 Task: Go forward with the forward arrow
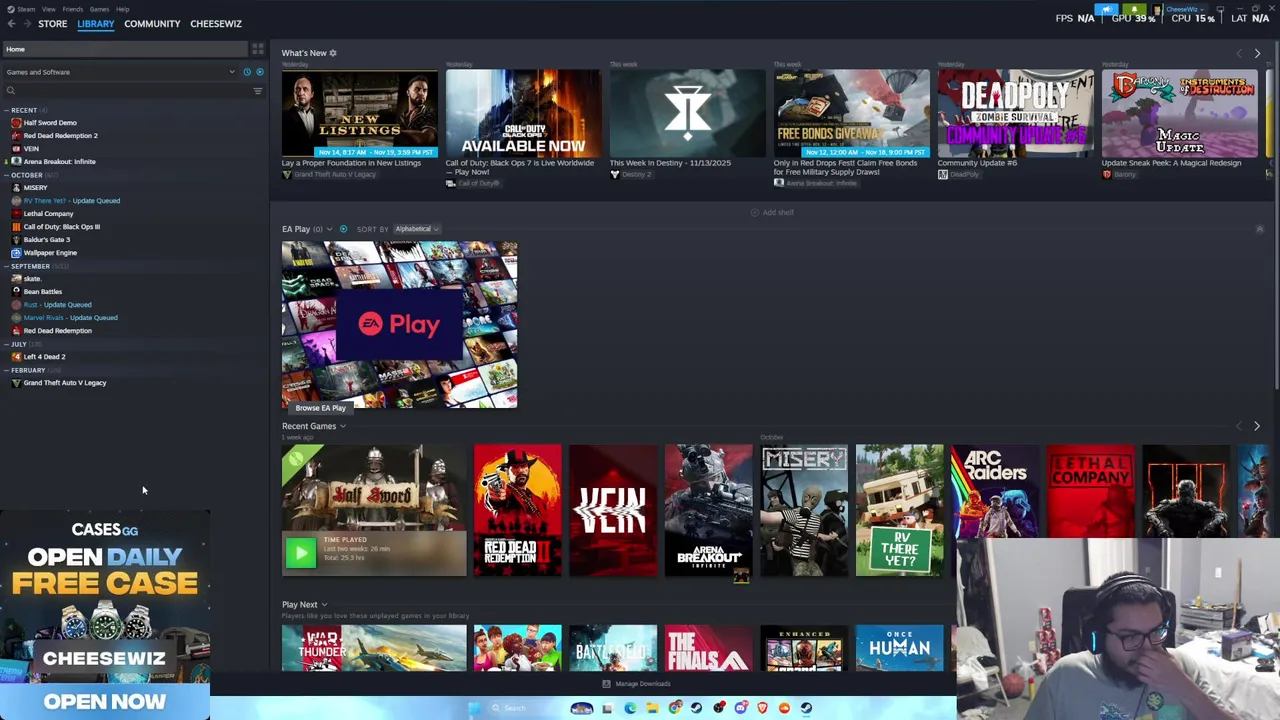26,23
